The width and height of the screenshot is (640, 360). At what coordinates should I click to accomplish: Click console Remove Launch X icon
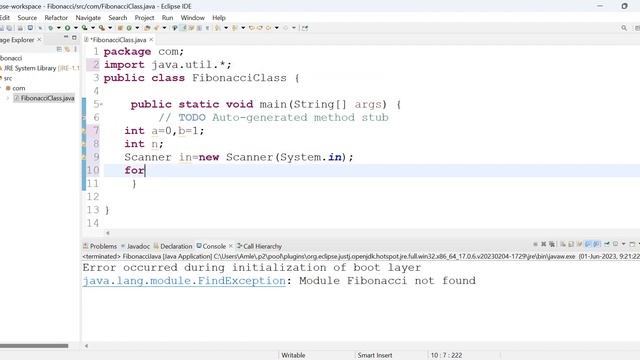click(x=543, y=244)
